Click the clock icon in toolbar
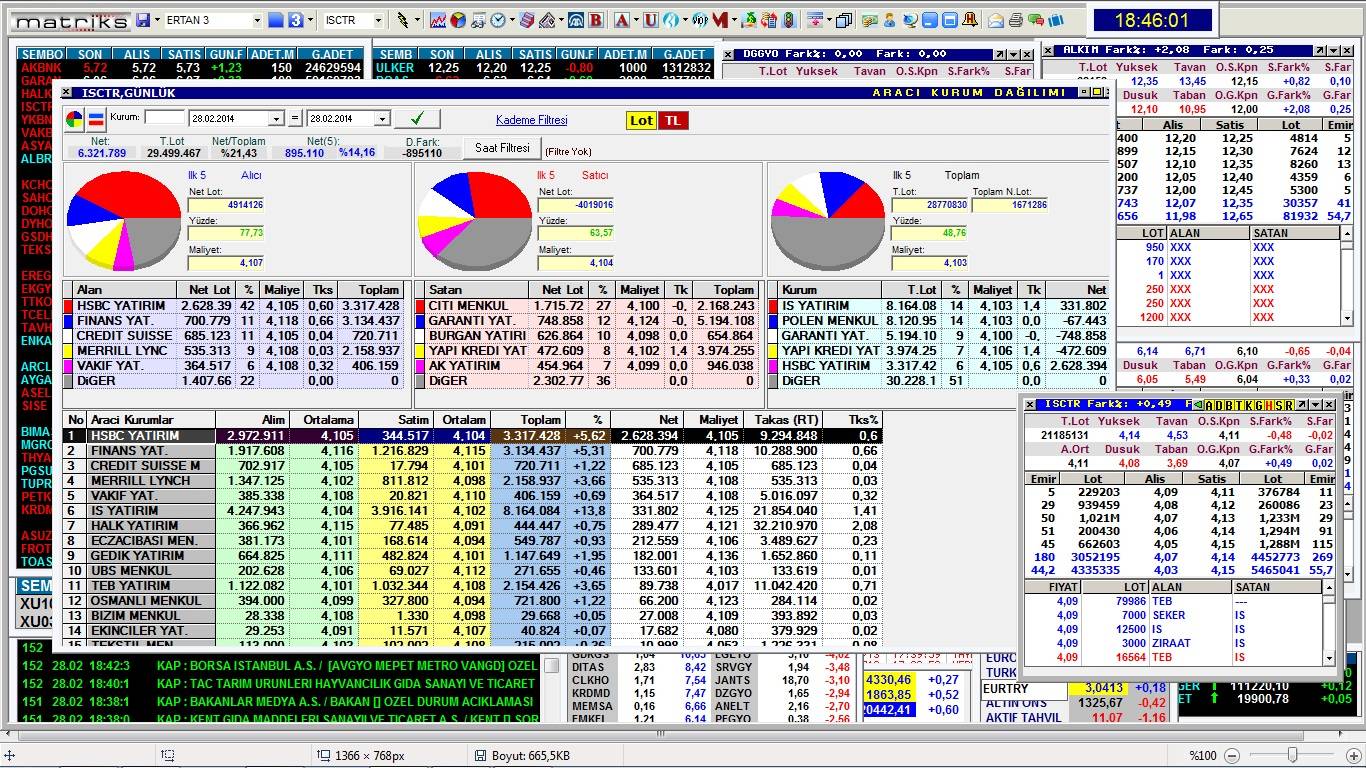 [497, 20]
